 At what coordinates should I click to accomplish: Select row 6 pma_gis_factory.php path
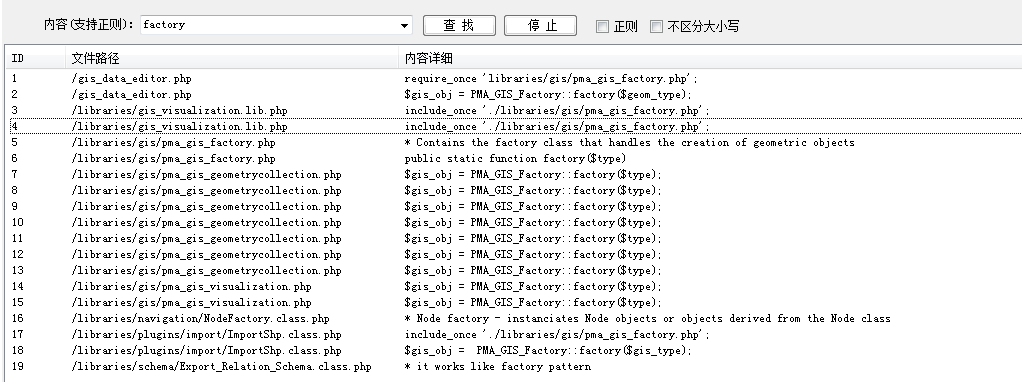point(173,158)
